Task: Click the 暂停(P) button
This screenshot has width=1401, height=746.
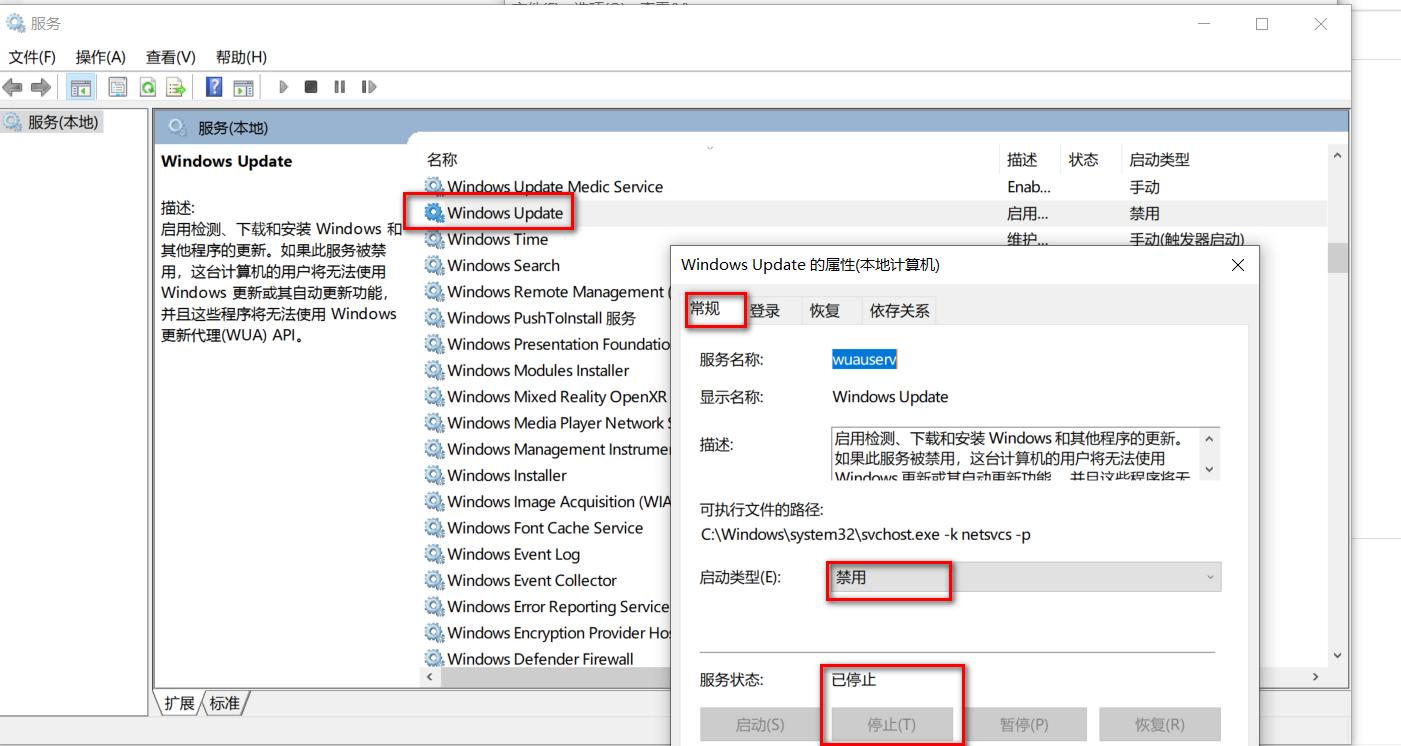Action: [x=1026, y=724]
